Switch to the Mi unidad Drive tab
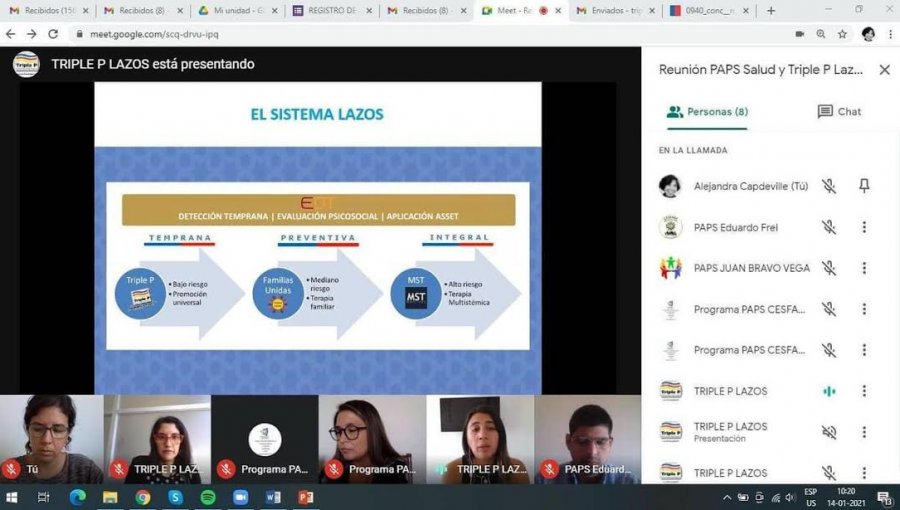 point(237,11)
